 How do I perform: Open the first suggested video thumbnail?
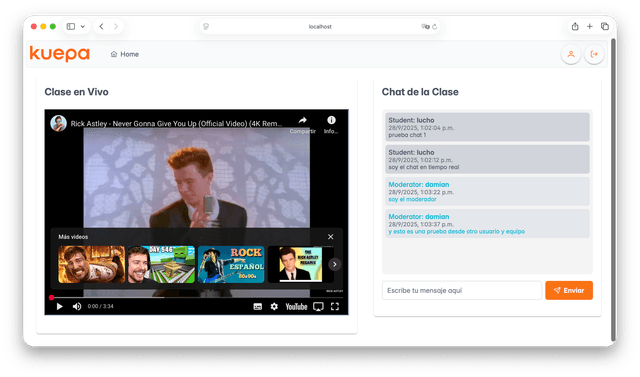[x=91, y=264]
